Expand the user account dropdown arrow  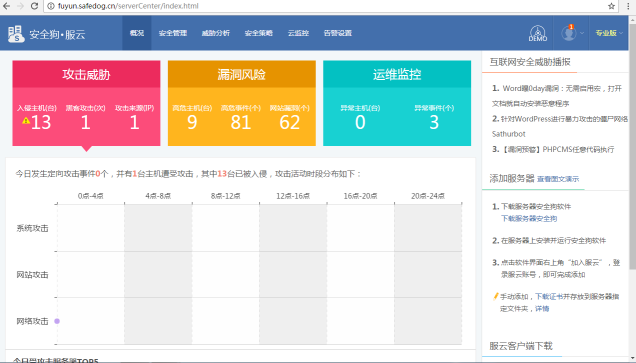(x=582, y=33)
